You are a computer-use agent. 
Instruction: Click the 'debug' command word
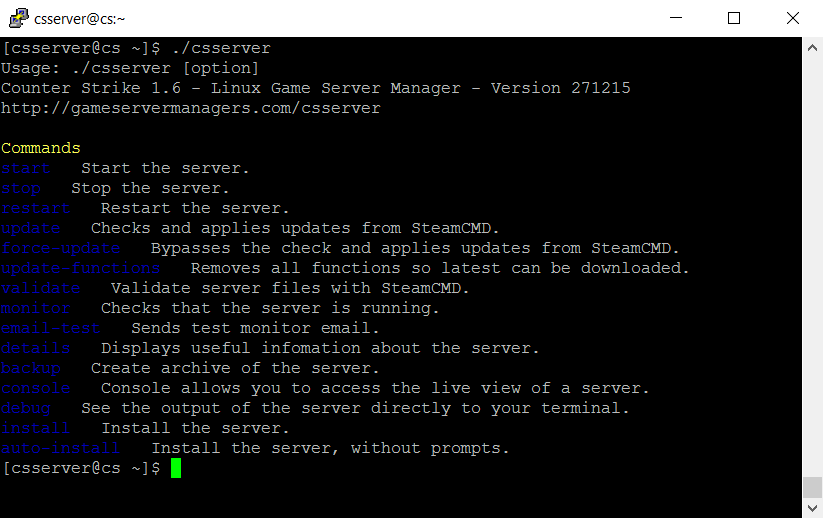click(x=25, y=408)
